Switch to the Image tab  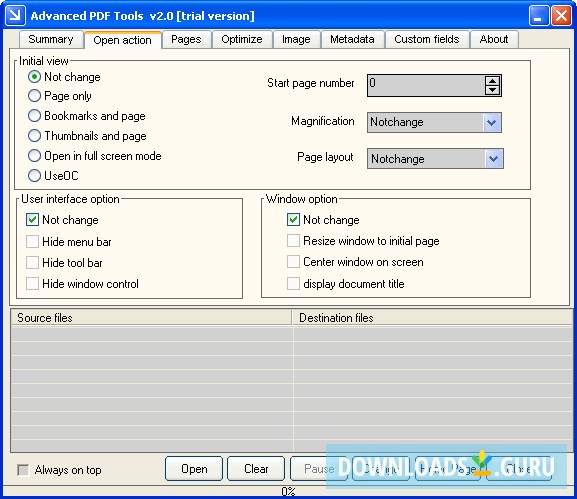click(x=296, y=39)
